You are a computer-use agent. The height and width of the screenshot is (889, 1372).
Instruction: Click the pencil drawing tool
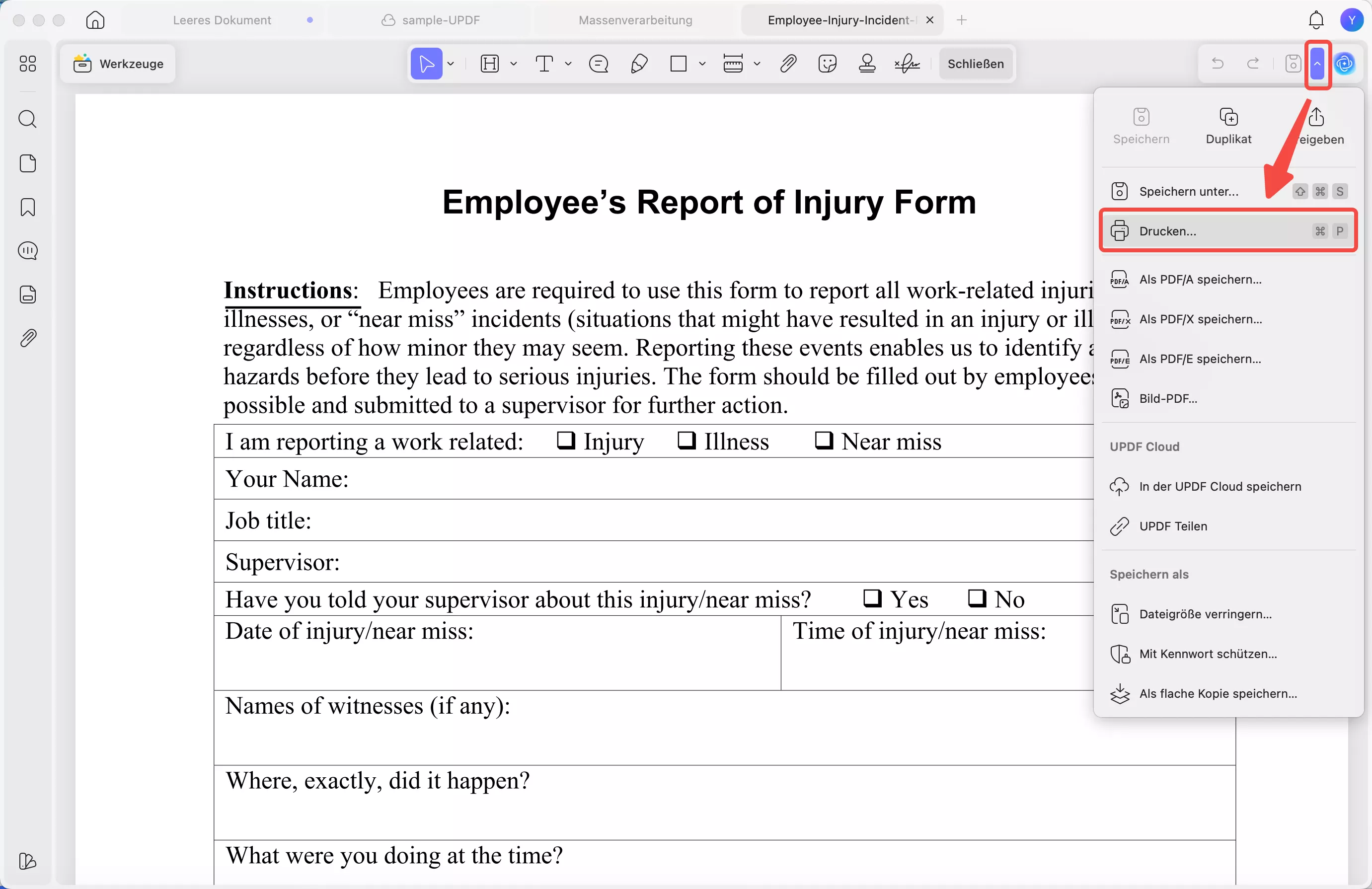click(x=639, y=64)
